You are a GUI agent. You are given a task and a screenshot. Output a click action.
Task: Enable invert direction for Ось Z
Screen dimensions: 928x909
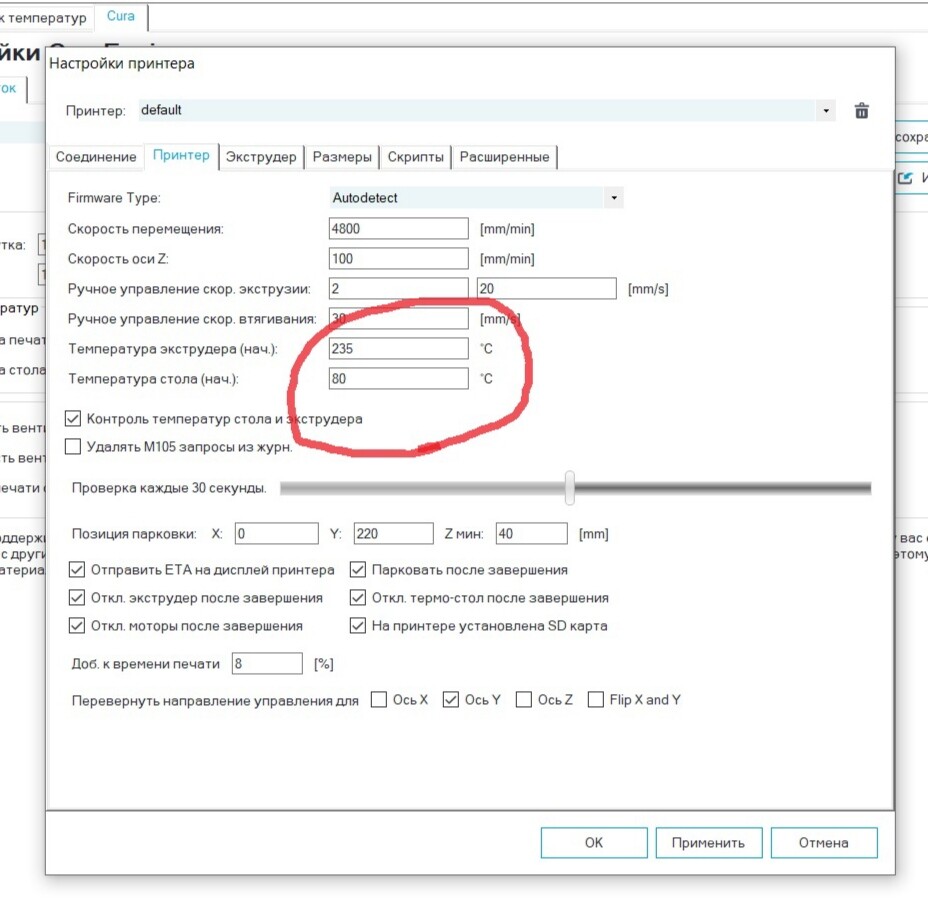pyautogui.click(x=524, y=700)
